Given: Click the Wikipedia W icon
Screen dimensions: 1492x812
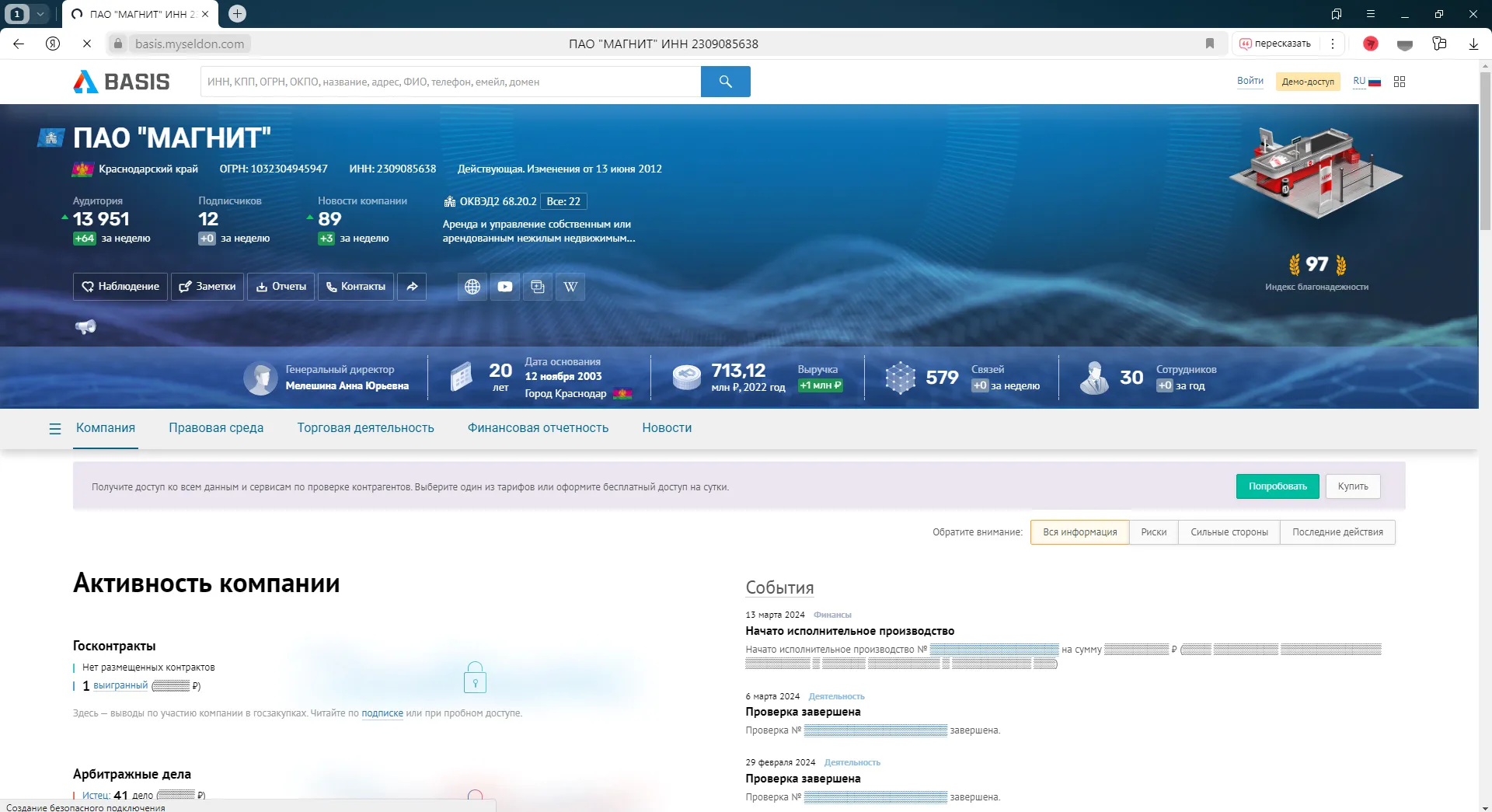Looking at the screenshot, I should click(x=570, y=287).
